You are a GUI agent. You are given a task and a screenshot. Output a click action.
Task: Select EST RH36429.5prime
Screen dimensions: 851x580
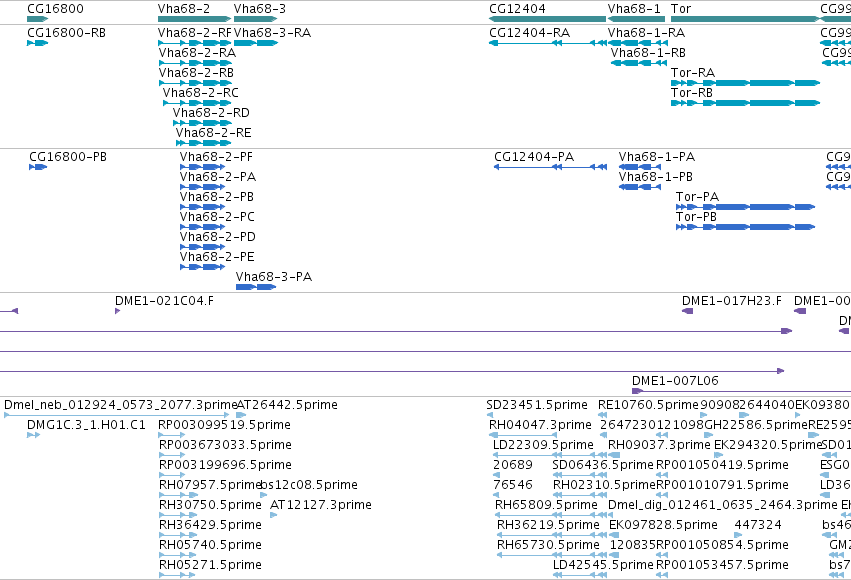pos(177,536)
